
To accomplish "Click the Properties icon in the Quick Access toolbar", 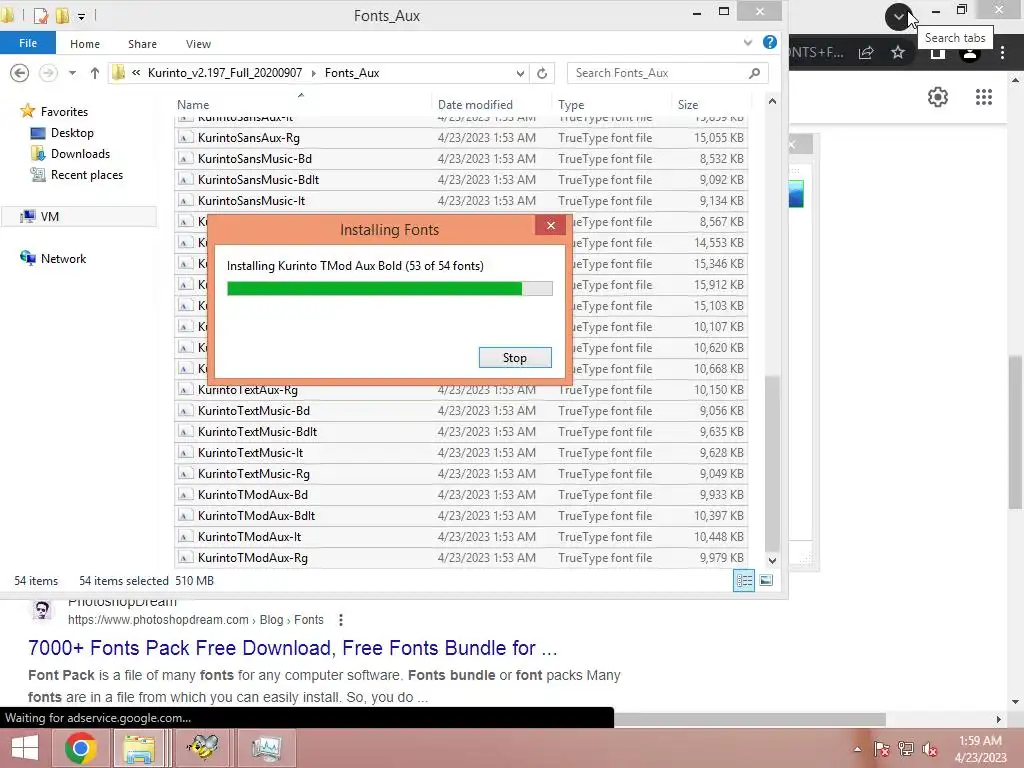I will 40,14.
